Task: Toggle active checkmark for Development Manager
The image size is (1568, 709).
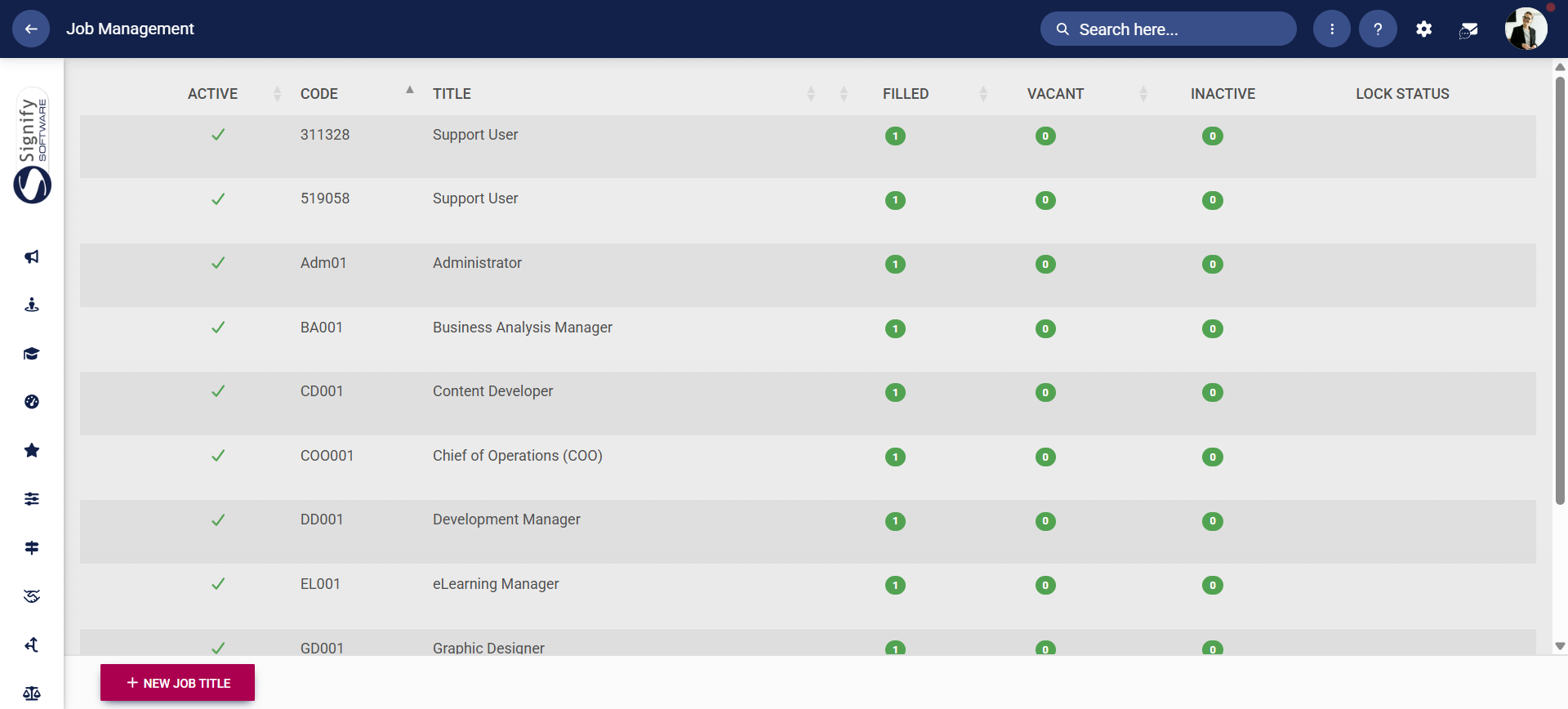Action: point(218,520)
